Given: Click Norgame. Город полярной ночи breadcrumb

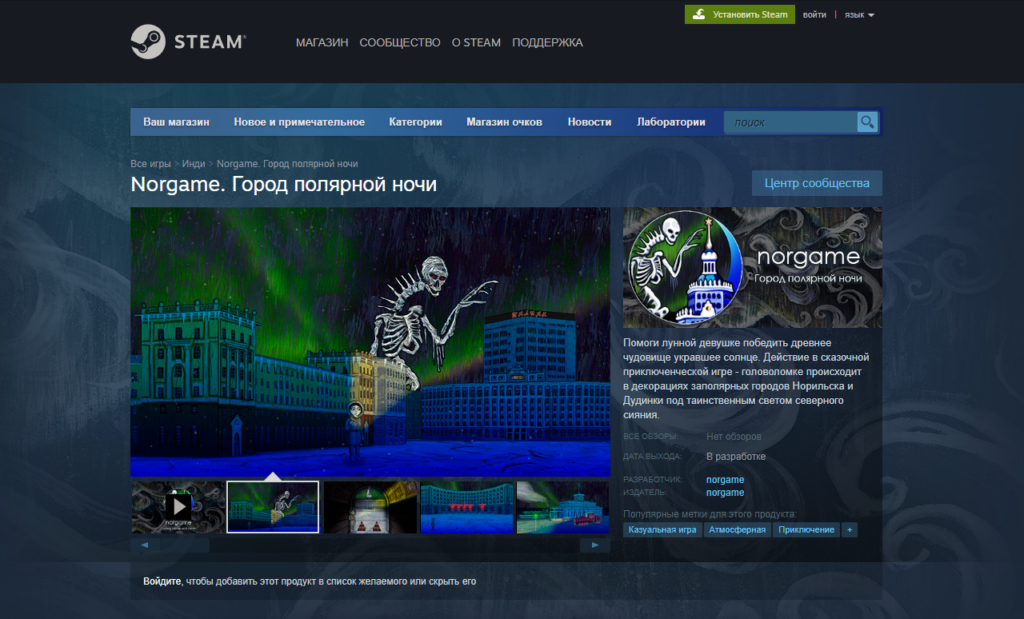Looking at the screenshot, I should click(x=287, y=164).
